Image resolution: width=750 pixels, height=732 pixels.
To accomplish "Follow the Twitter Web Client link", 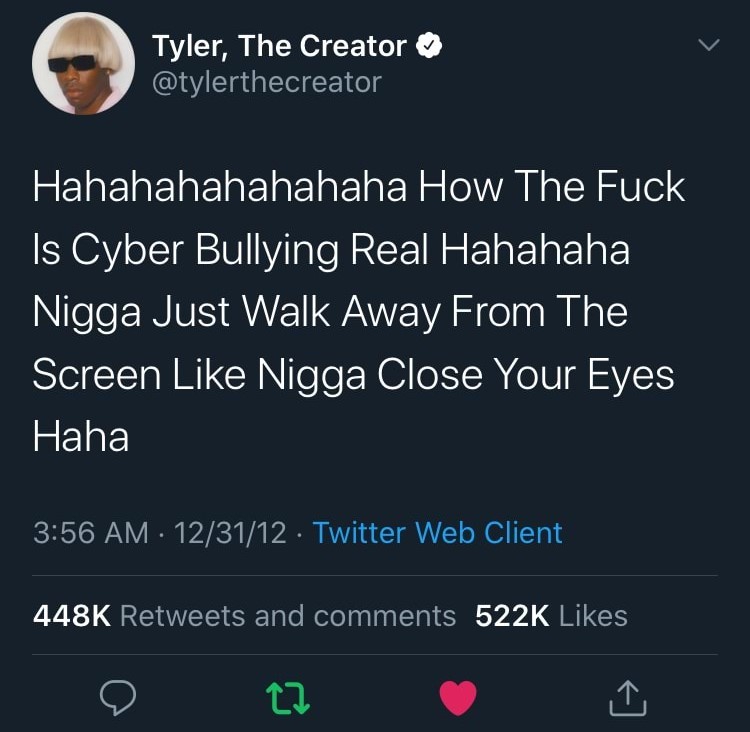I will click(x=438, y=532).
